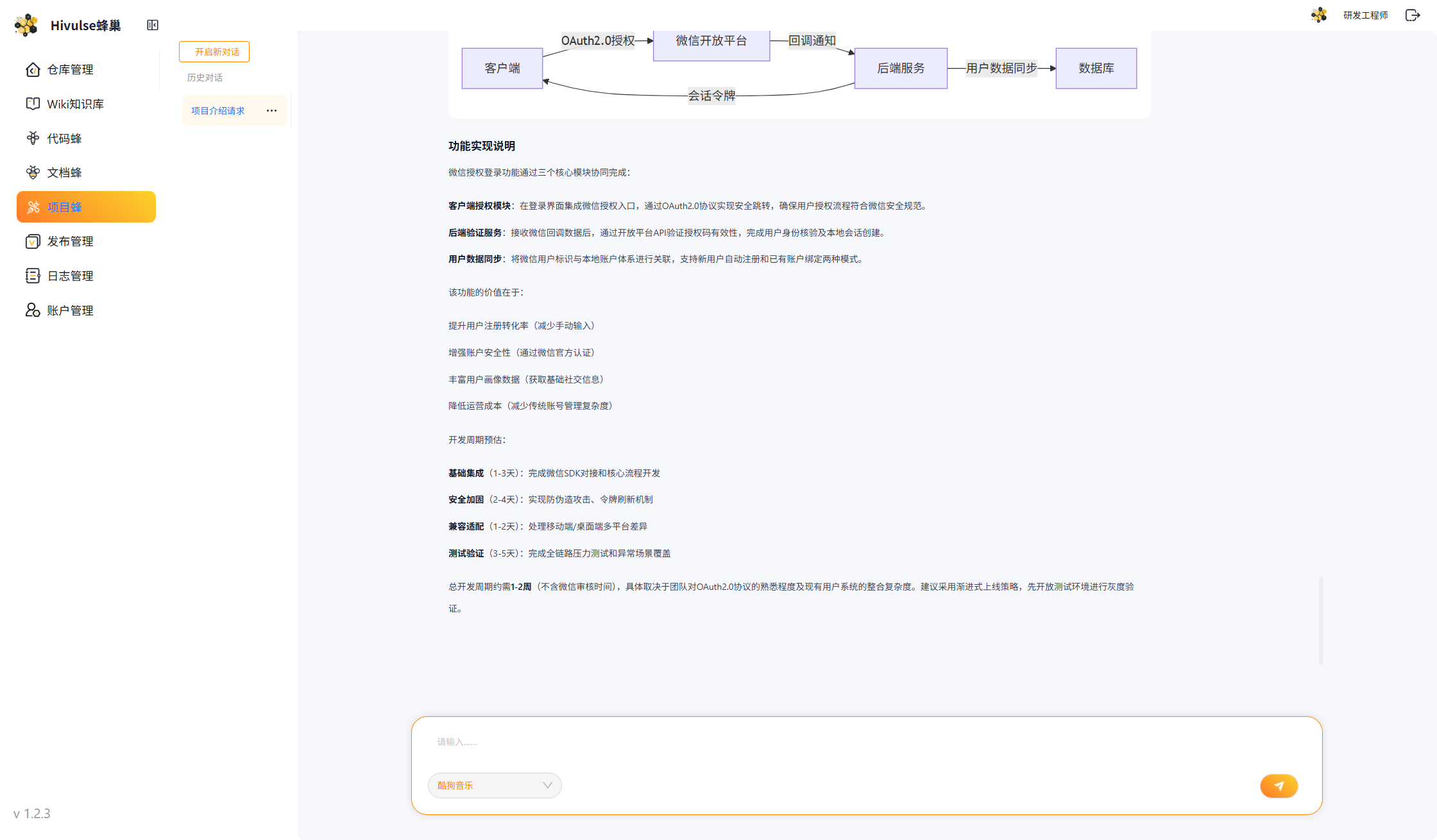The image size is (1437, 840).
Task: Click the 账户管理 people icon
Action: click(33, 310)
